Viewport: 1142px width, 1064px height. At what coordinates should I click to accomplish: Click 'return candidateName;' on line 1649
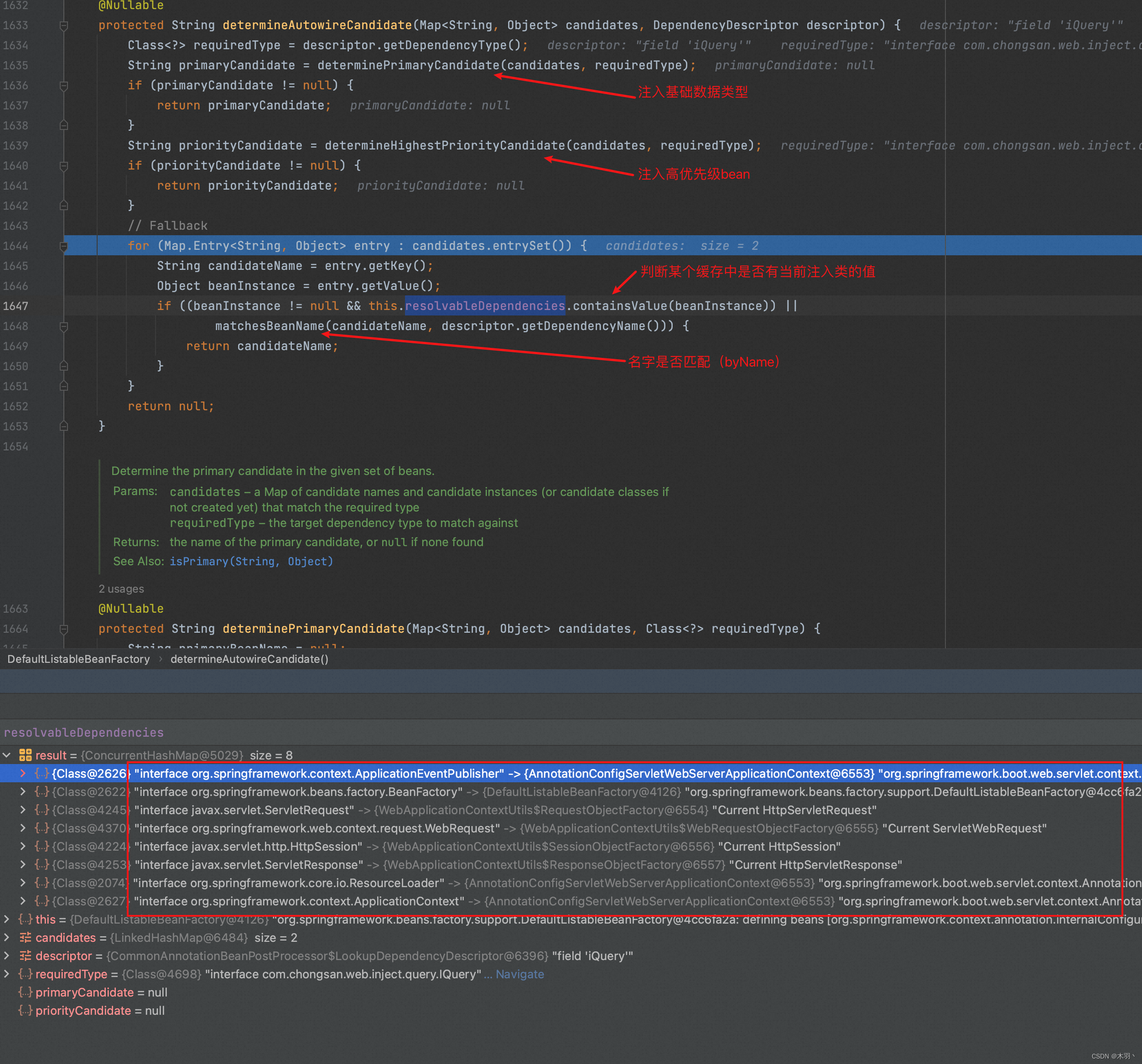point(263,346)
